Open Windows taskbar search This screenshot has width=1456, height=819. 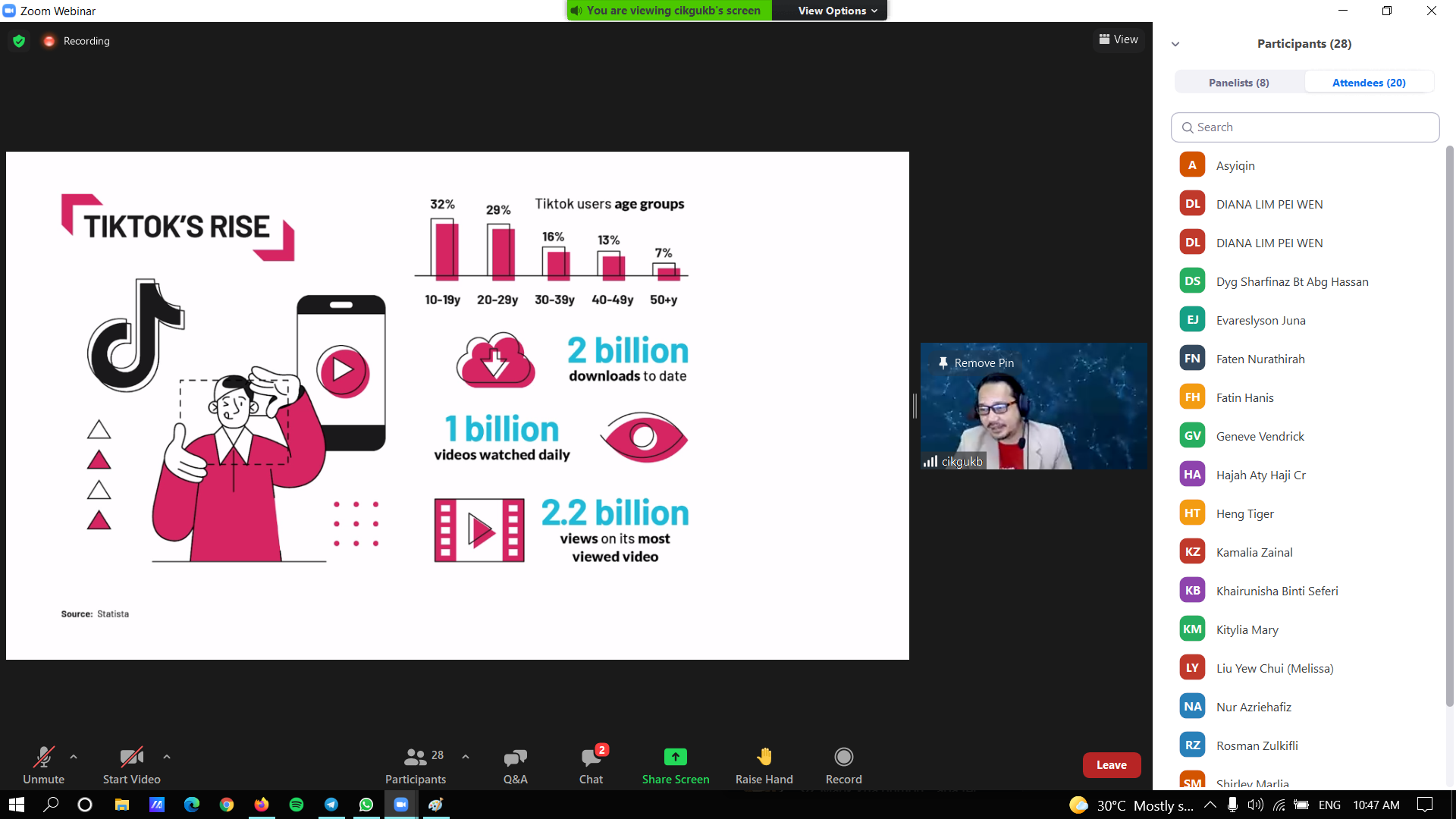point(51,805)
